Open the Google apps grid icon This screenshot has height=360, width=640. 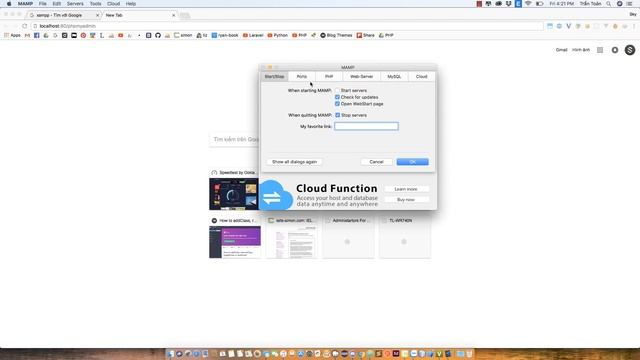(600, 50)
